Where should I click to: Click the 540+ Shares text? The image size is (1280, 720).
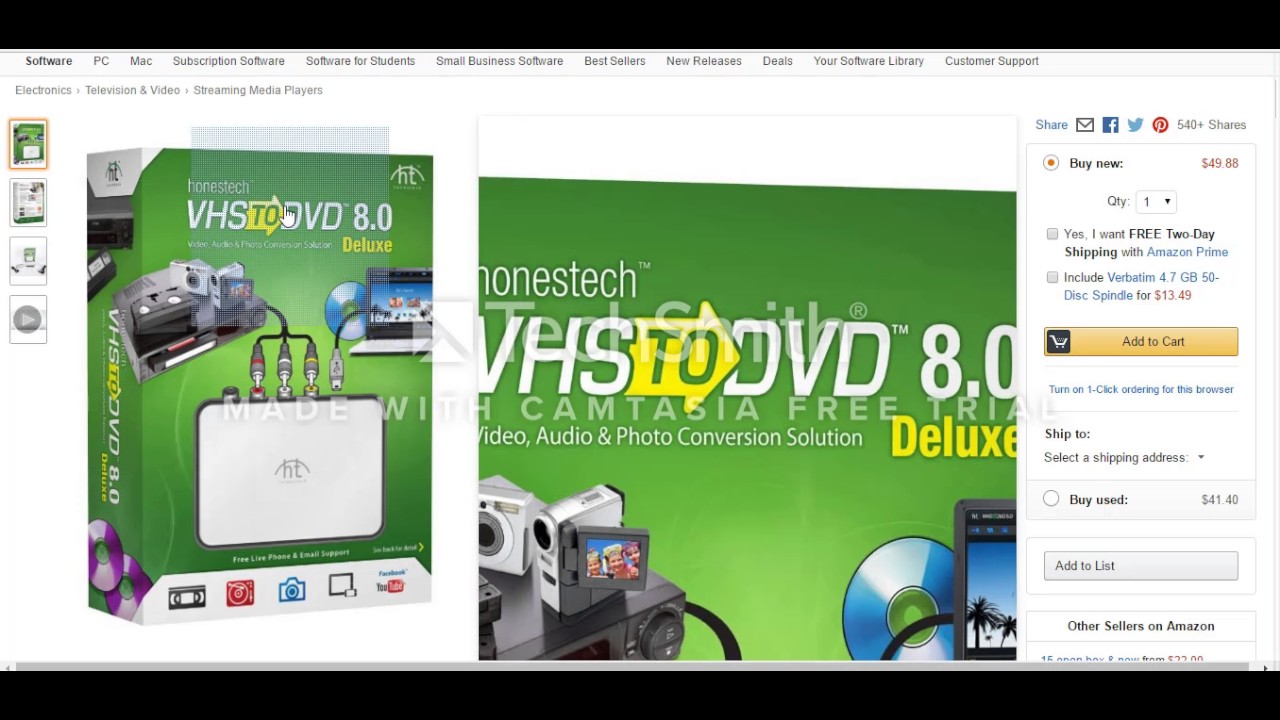coord(1211,125)
